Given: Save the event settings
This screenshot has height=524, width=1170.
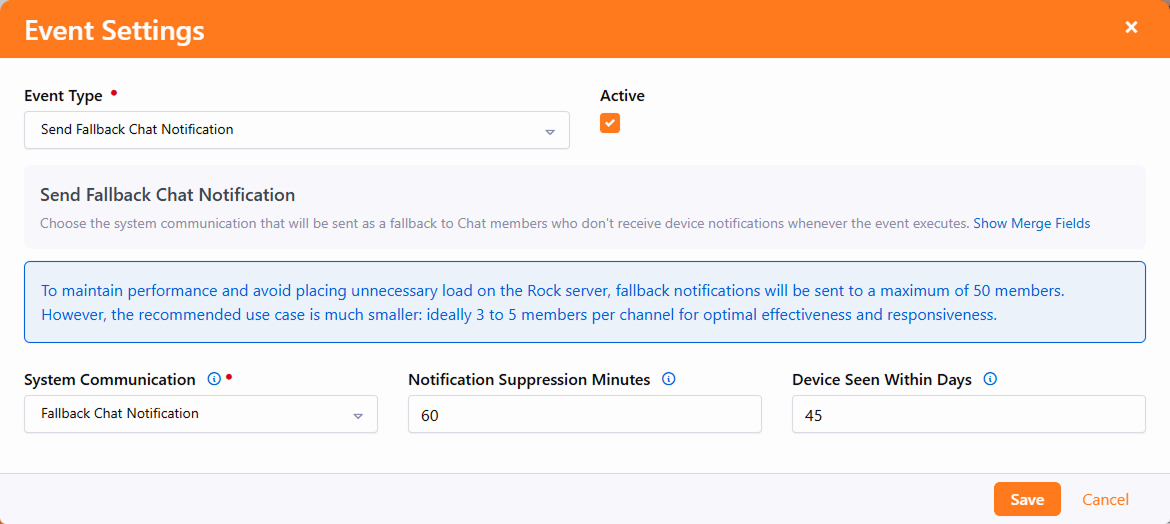Looking at the screenshot, I should (x=1027, y=499).
